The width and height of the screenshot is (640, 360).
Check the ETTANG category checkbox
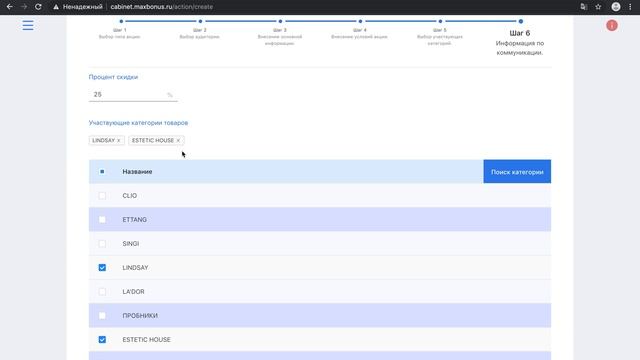pyautogui.click(x=102, y=220)
